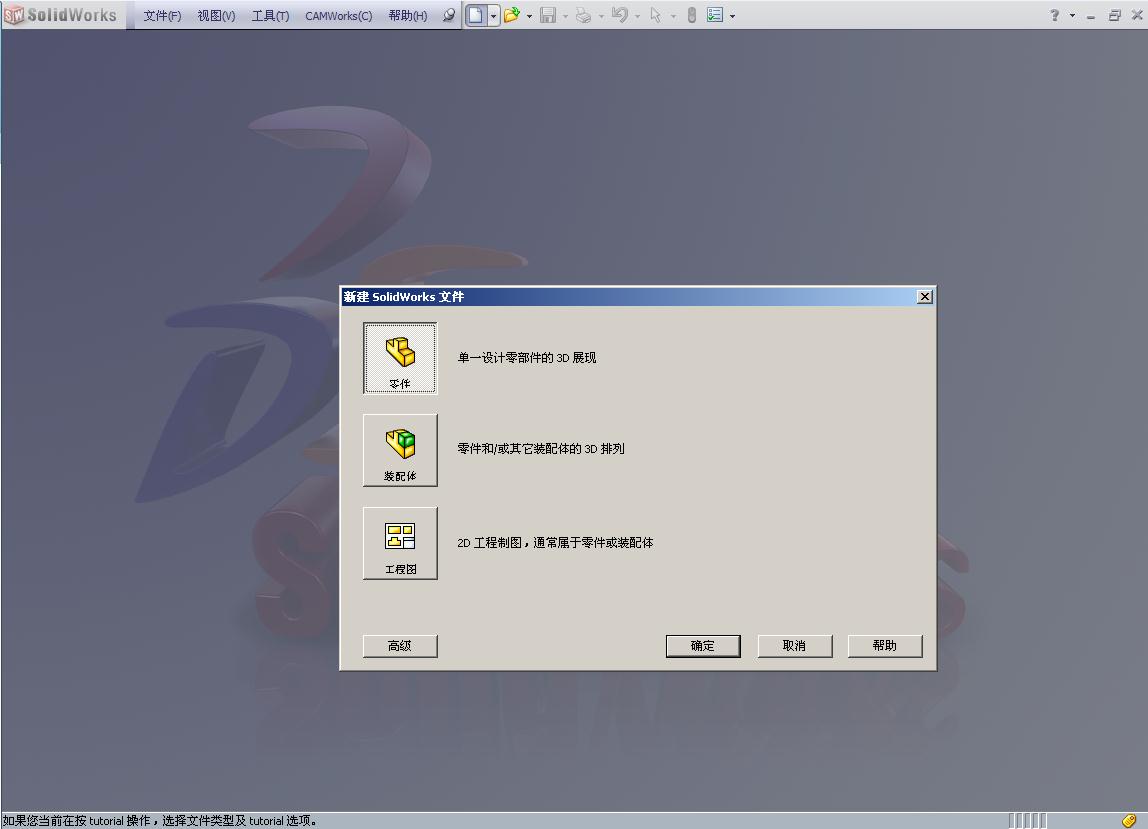Confirm with the 确定 button

(703, 646)
